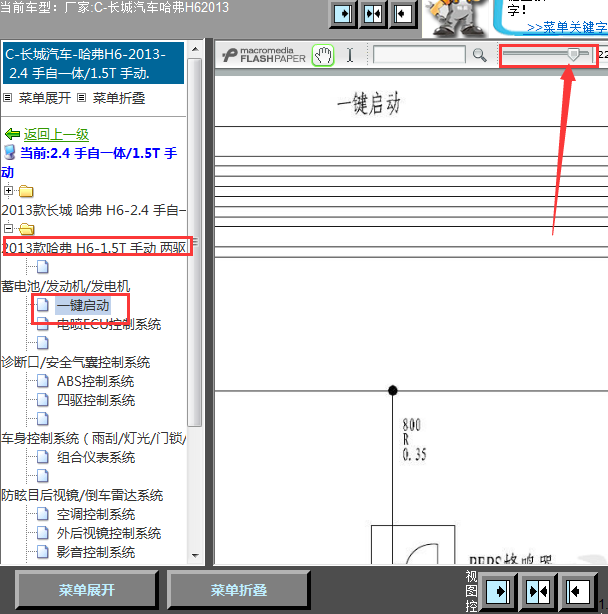Open 一键启动 tree item
This screenshot has width=608, height=614.
pyautogui.click(x=83, y=305)
